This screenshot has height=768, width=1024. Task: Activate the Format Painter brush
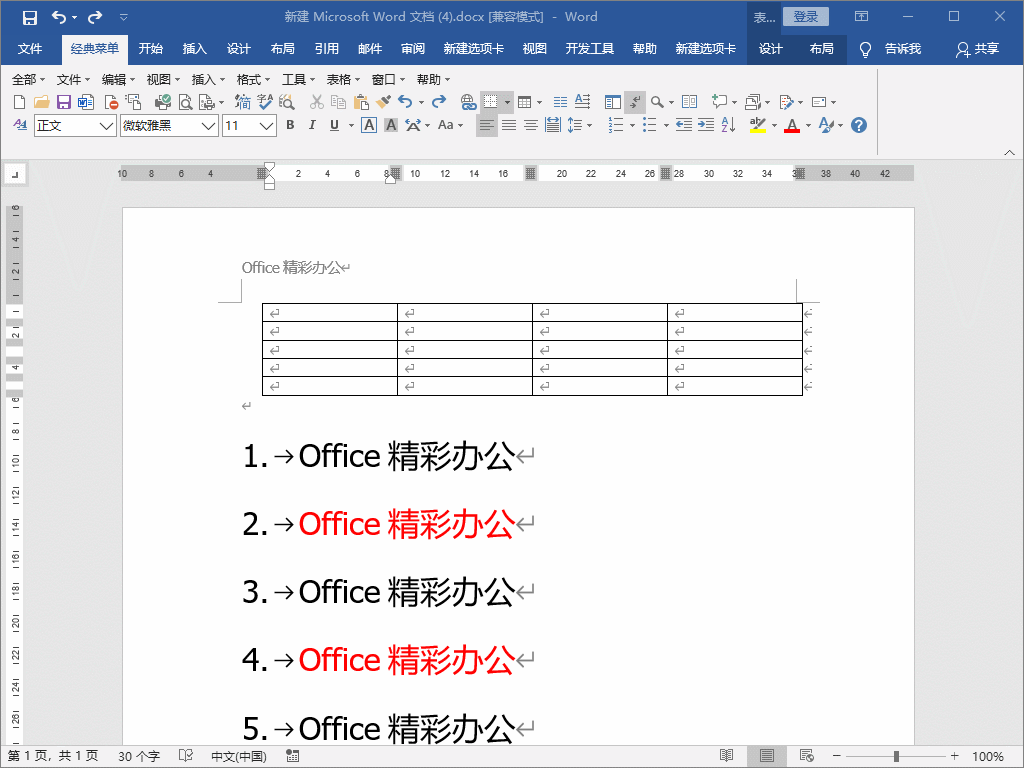coord(383,102)
